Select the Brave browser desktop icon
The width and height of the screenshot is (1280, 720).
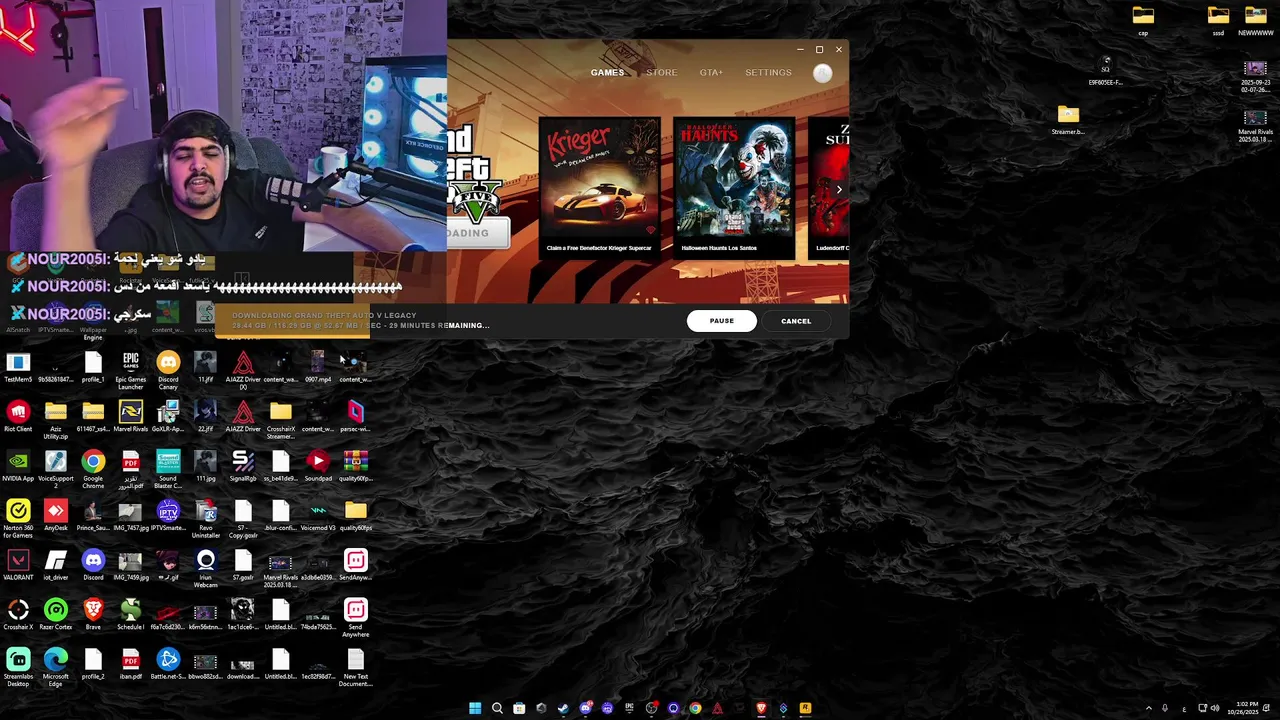pyautogui.click(x=93, y=615)
